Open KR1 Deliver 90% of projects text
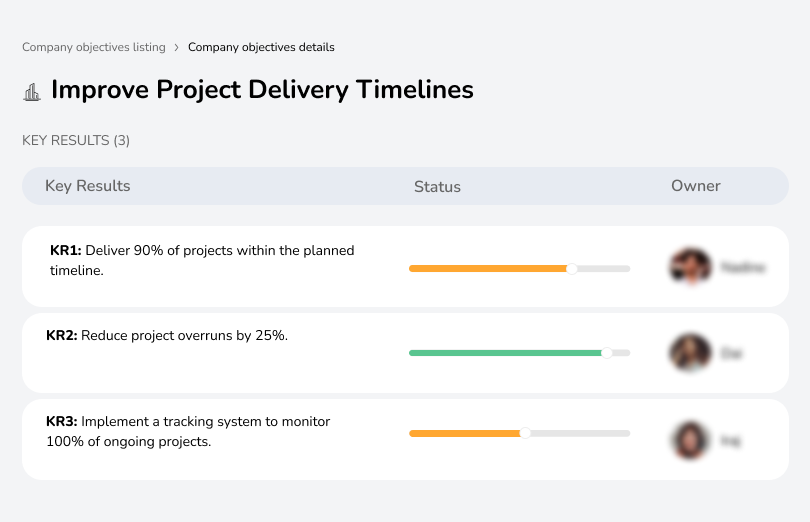Screen dimensions: 810x522 click(202, 260)
